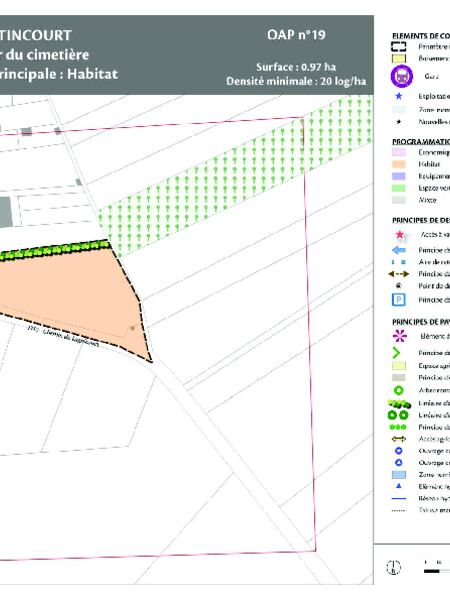Select the magenta asterisk landscape element symbol

click(399, 336)
